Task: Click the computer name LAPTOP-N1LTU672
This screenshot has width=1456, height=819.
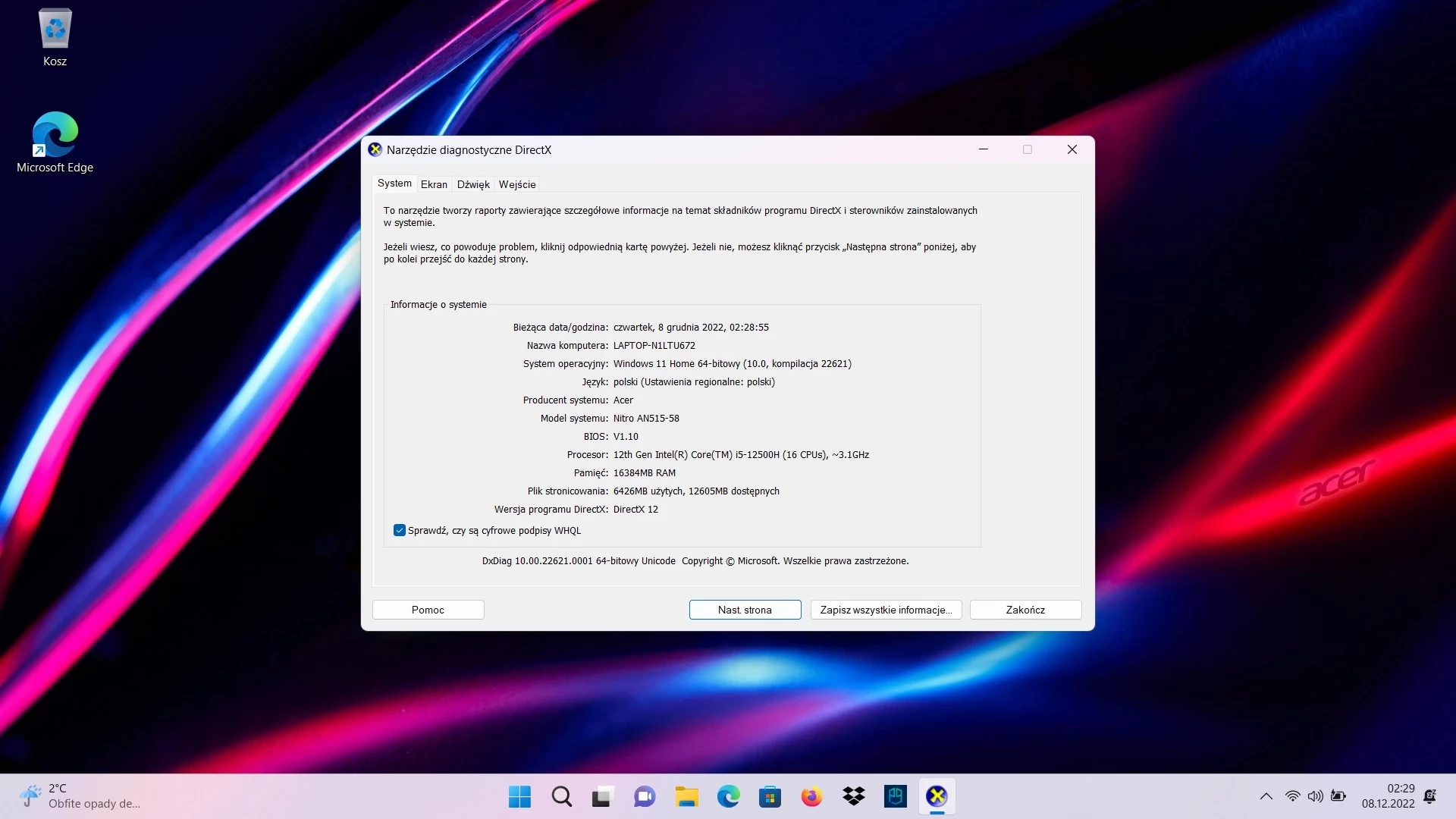Action: (x=654, y=346)
